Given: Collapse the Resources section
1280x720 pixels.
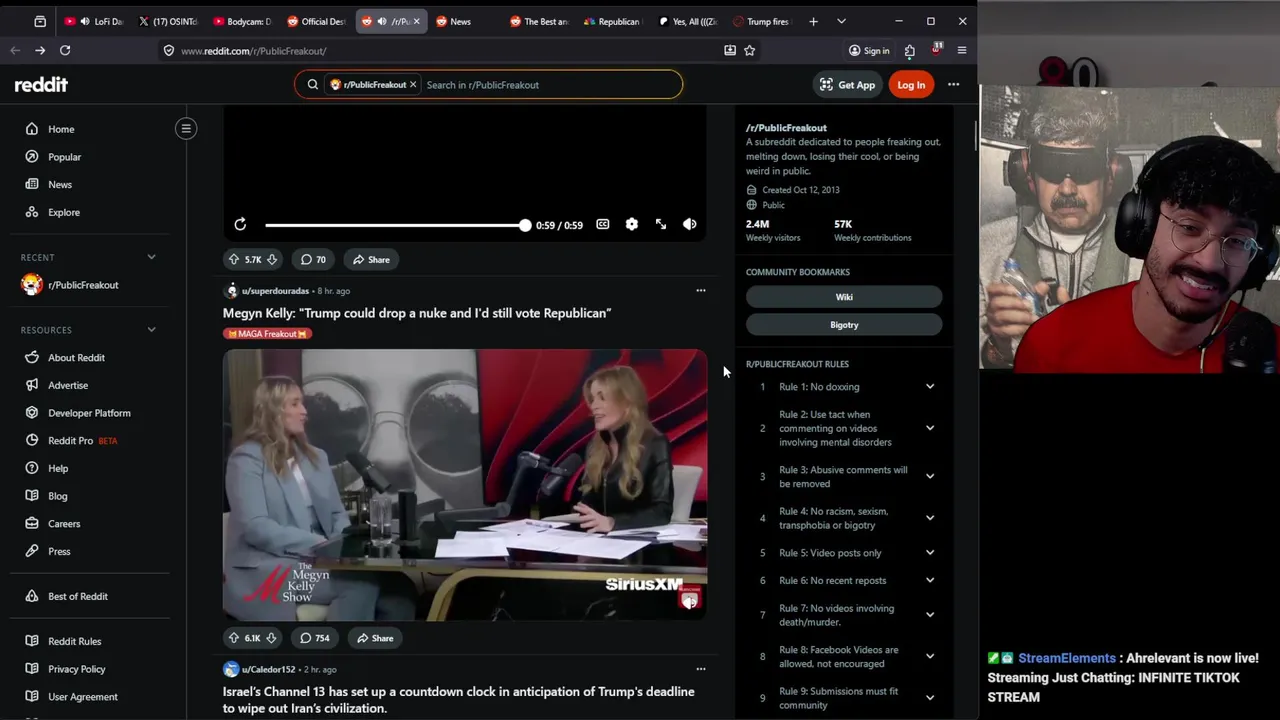Looking at the screenshot, I should pos(151,329).
